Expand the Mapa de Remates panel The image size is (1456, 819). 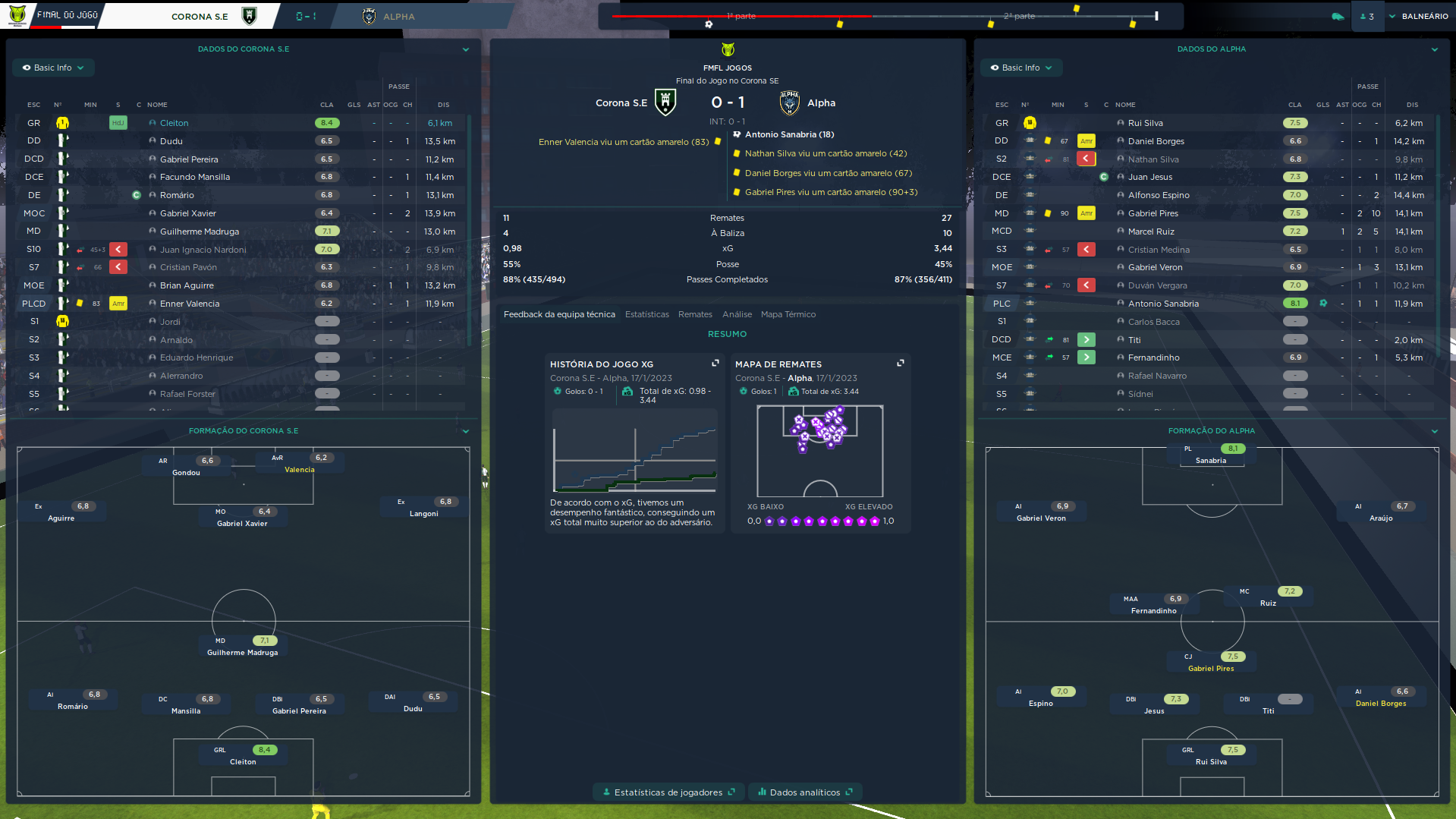(x=900, y=364)
